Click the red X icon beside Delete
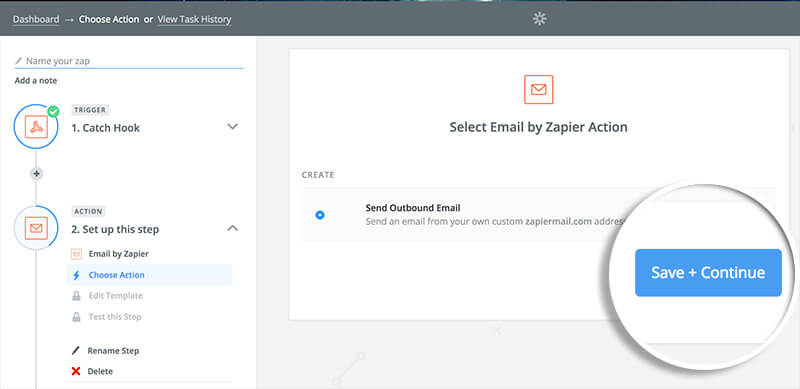 click(76, 371)
